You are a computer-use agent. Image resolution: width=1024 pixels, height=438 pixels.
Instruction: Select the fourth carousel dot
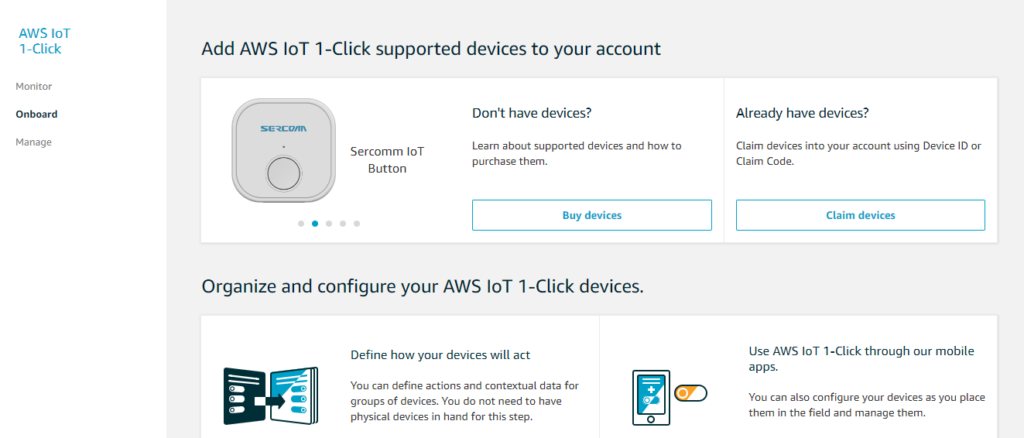(x=342, y=223)
